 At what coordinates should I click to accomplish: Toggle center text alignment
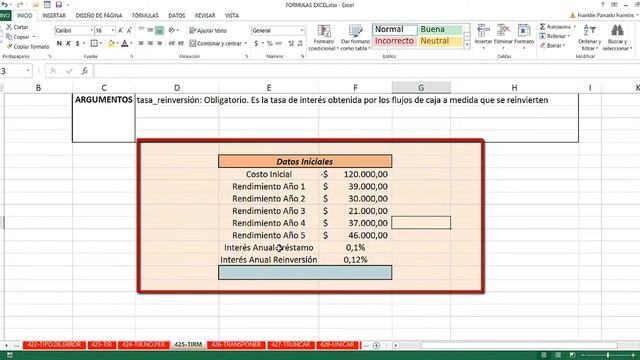click(150, 43)
